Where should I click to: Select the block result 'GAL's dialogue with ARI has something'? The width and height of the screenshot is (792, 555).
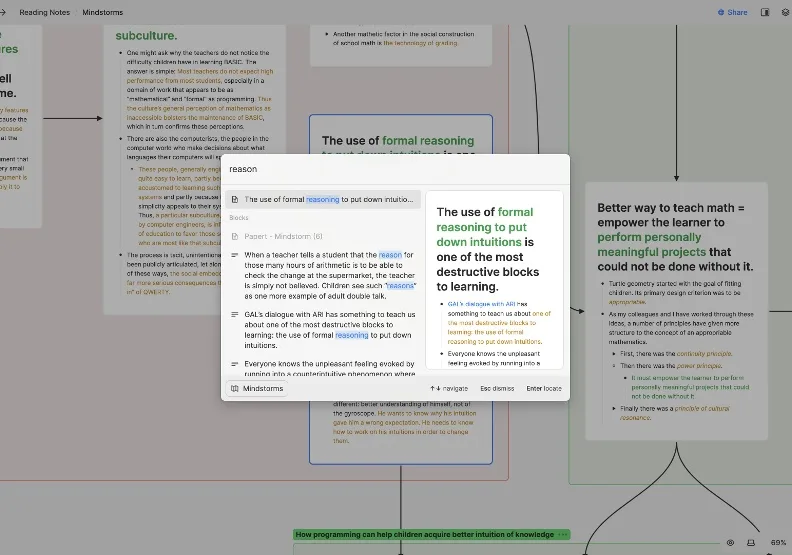[x=323, y=330]
